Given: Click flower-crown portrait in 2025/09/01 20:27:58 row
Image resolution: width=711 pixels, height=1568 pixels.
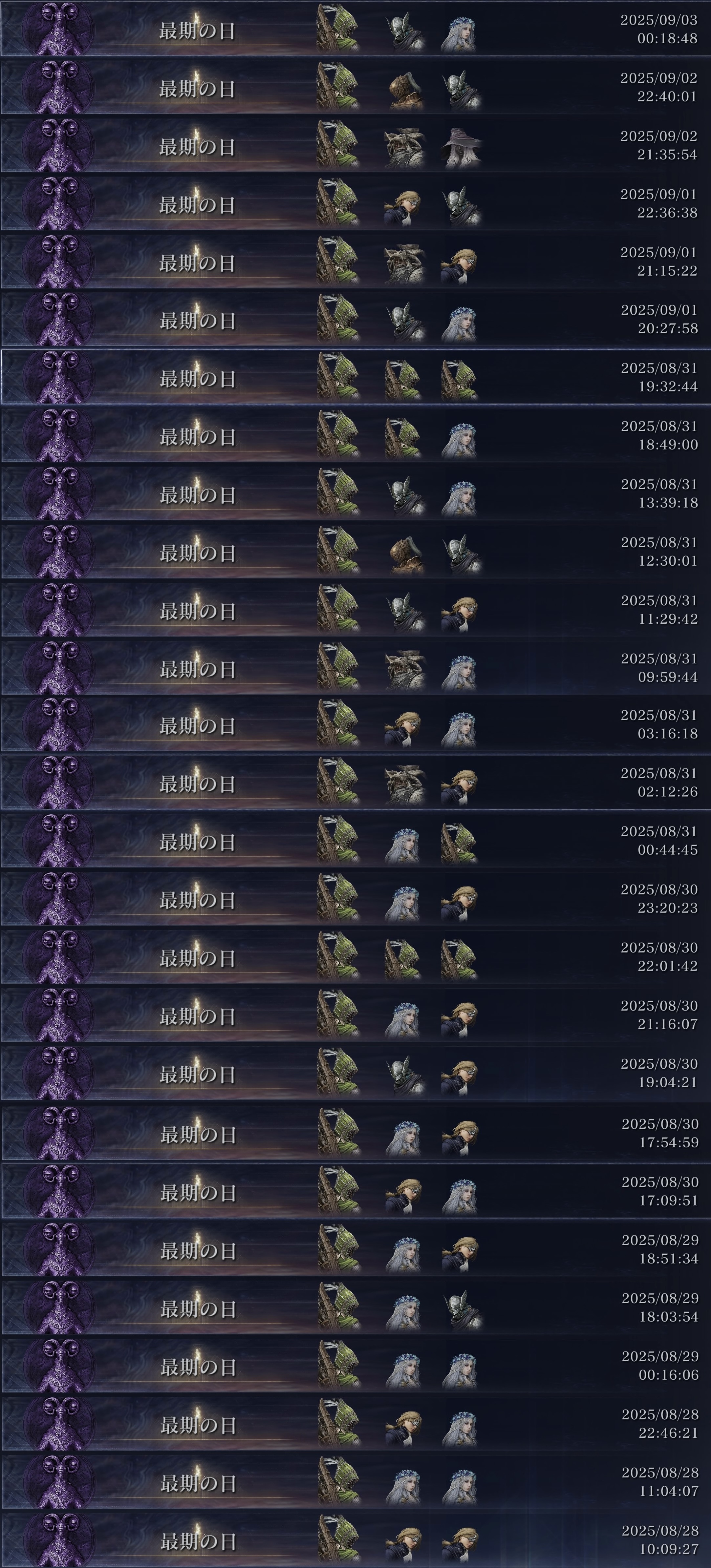Looking at the screenshot, I should (x=458, y=322).
